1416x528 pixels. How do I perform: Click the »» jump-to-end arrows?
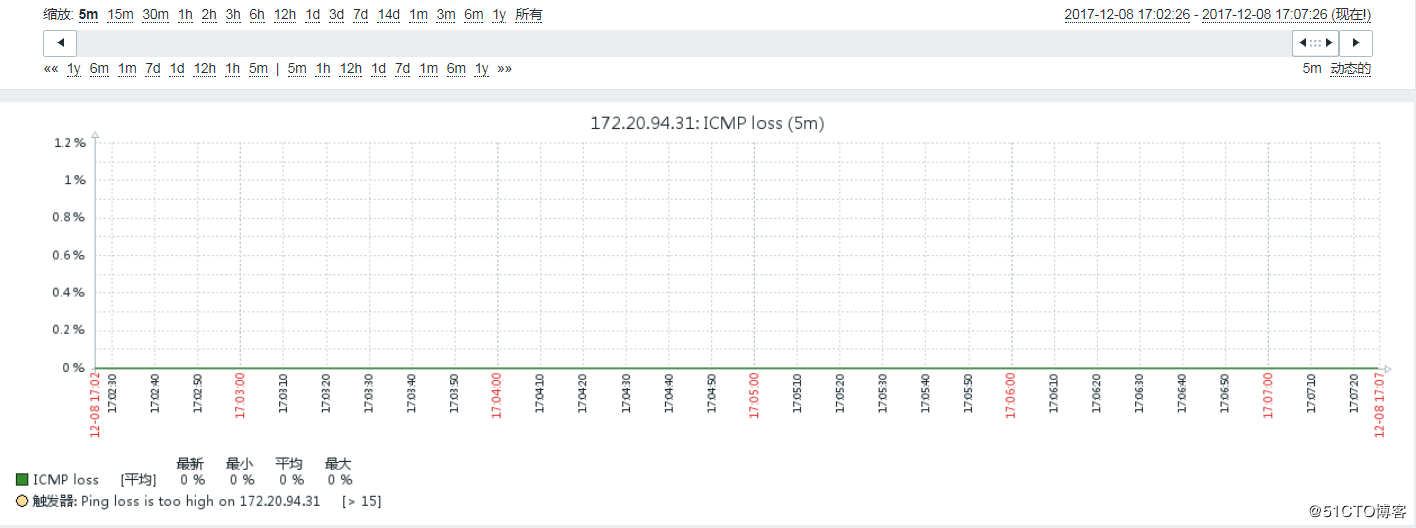[x=504, y=69]
